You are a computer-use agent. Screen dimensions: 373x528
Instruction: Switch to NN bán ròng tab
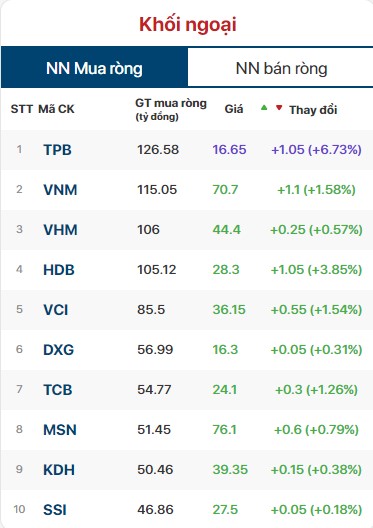281,68
